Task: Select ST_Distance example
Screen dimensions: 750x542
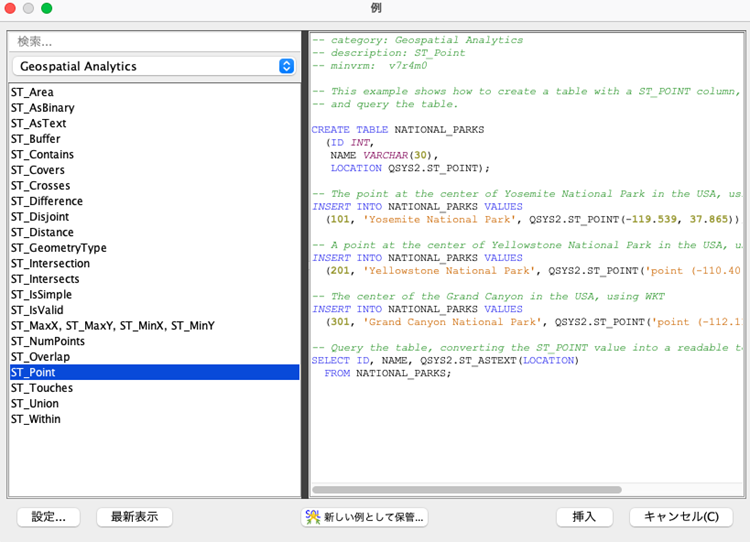Action: (x=42, y=232)
